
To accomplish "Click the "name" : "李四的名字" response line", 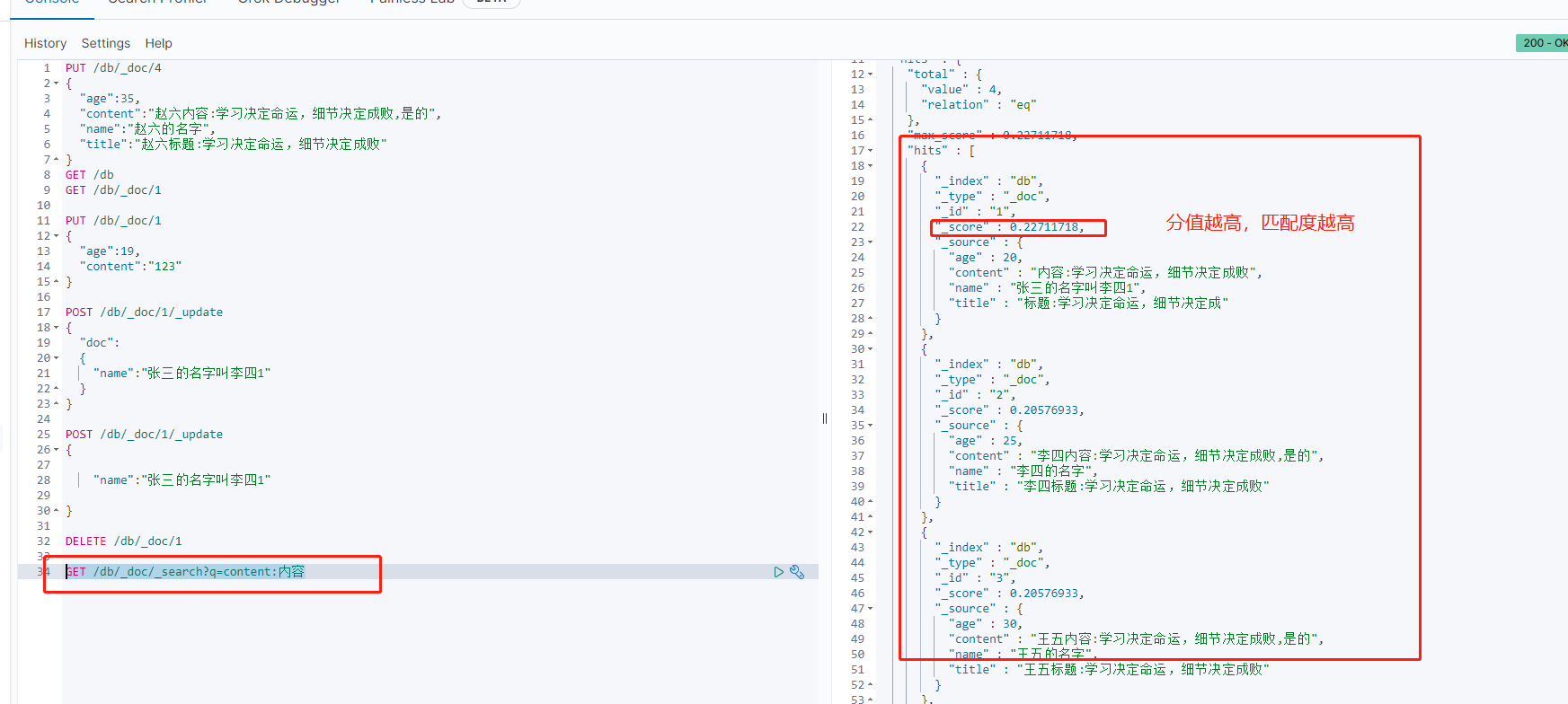I will tap(1023, 471).
